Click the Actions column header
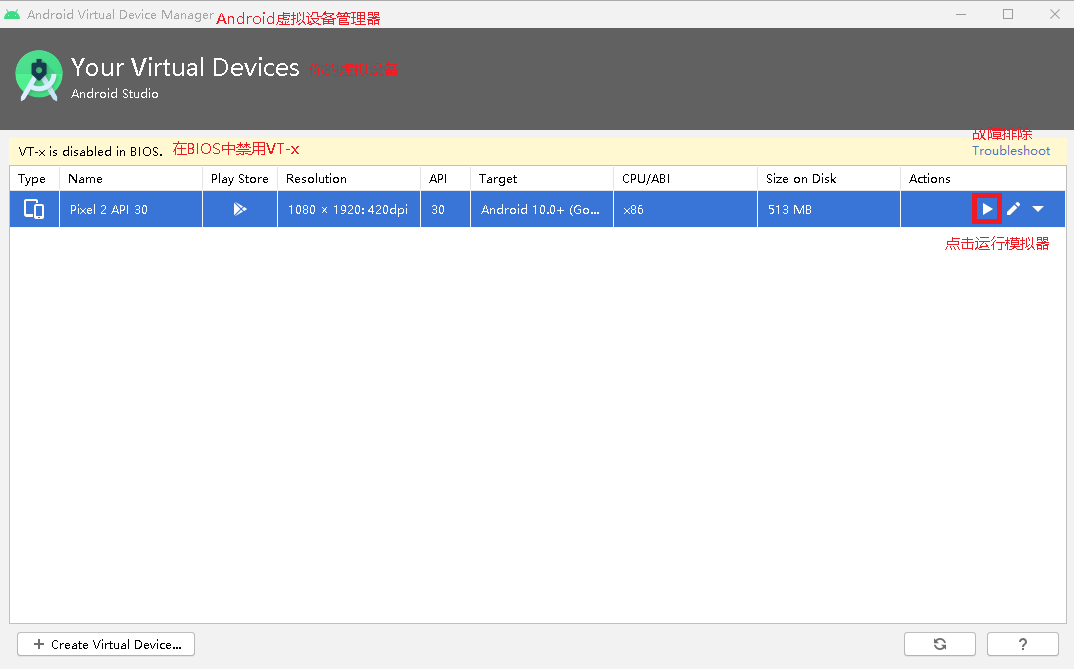 click(983, 179)
